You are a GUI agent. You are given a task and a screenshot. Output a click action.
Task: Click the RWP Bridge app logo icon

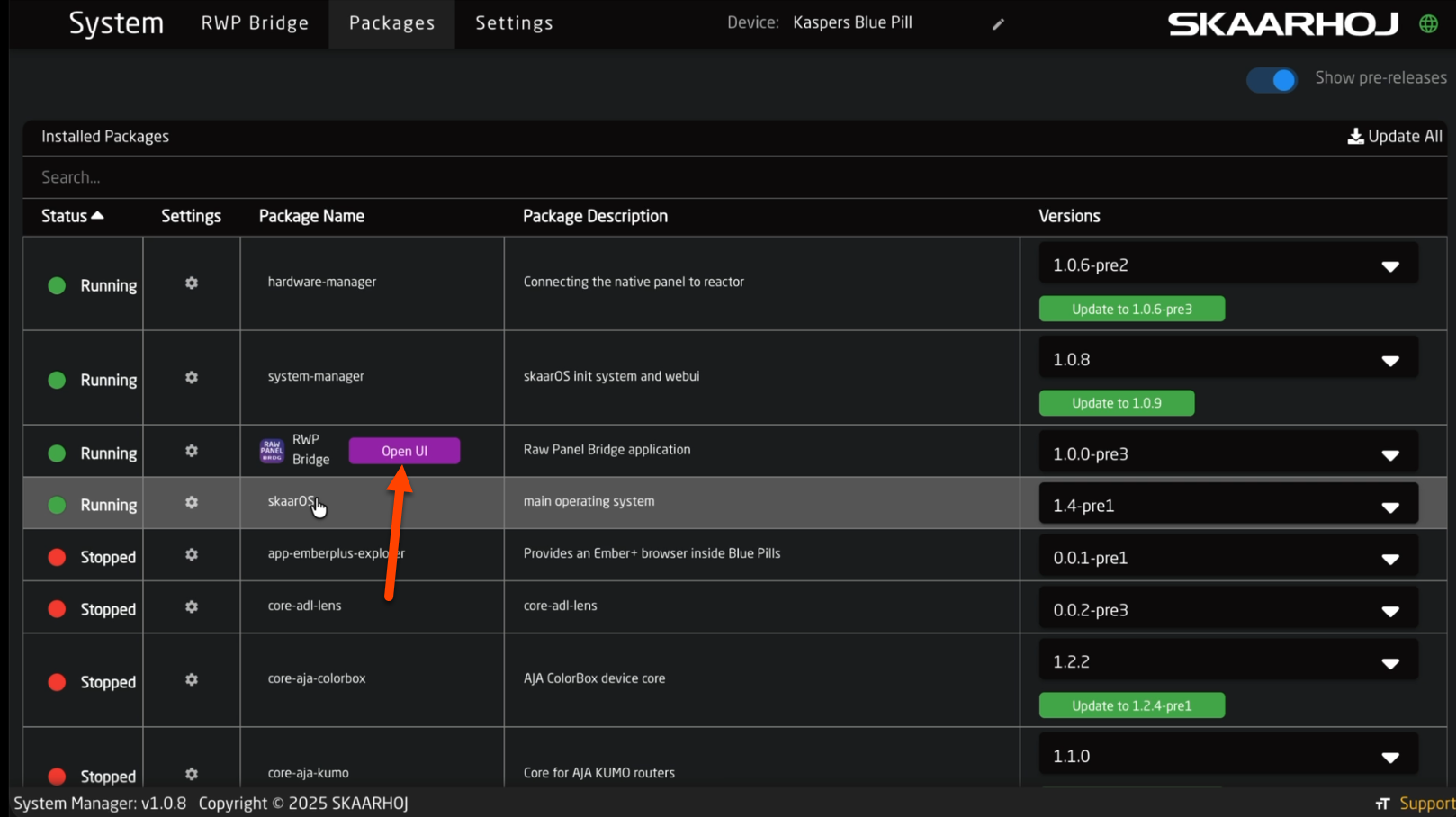click(x=272, y=451)
